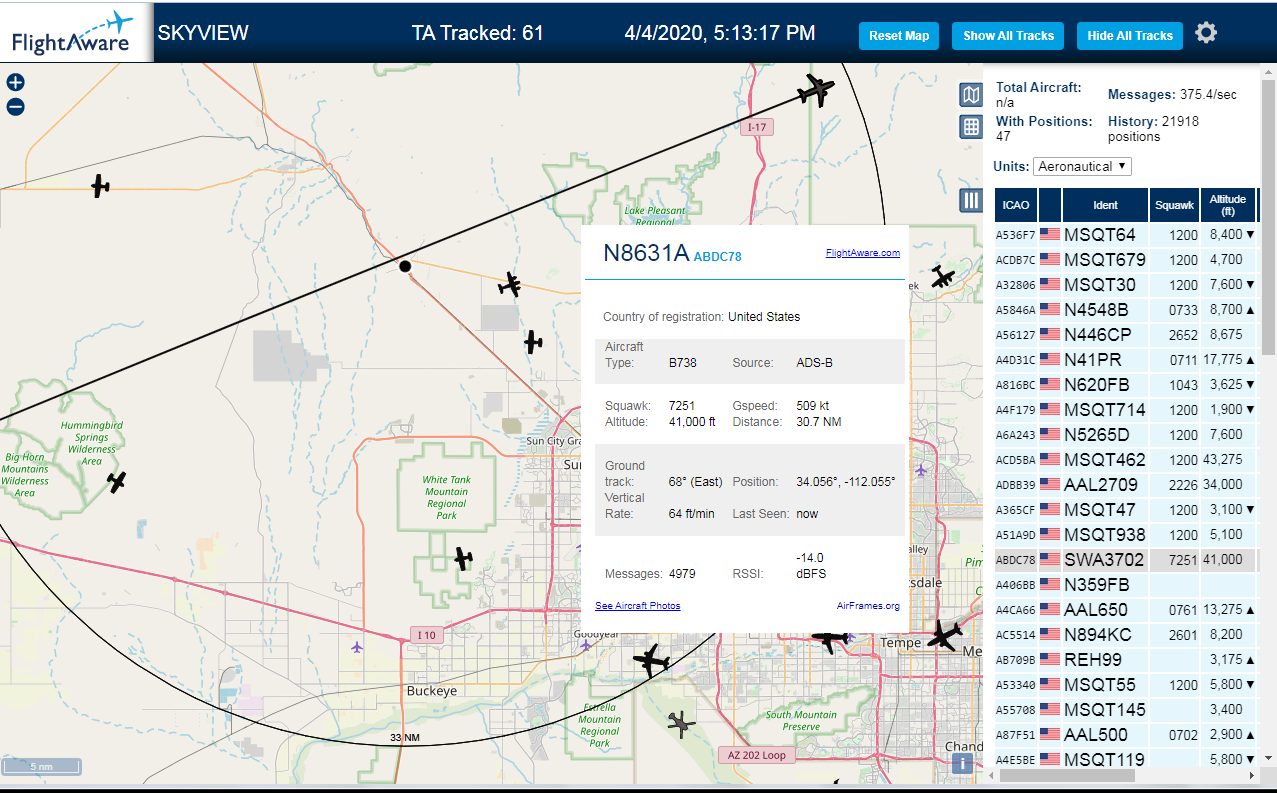
Task: Select the N620FB row
Action: click(x=1125, y=385)
